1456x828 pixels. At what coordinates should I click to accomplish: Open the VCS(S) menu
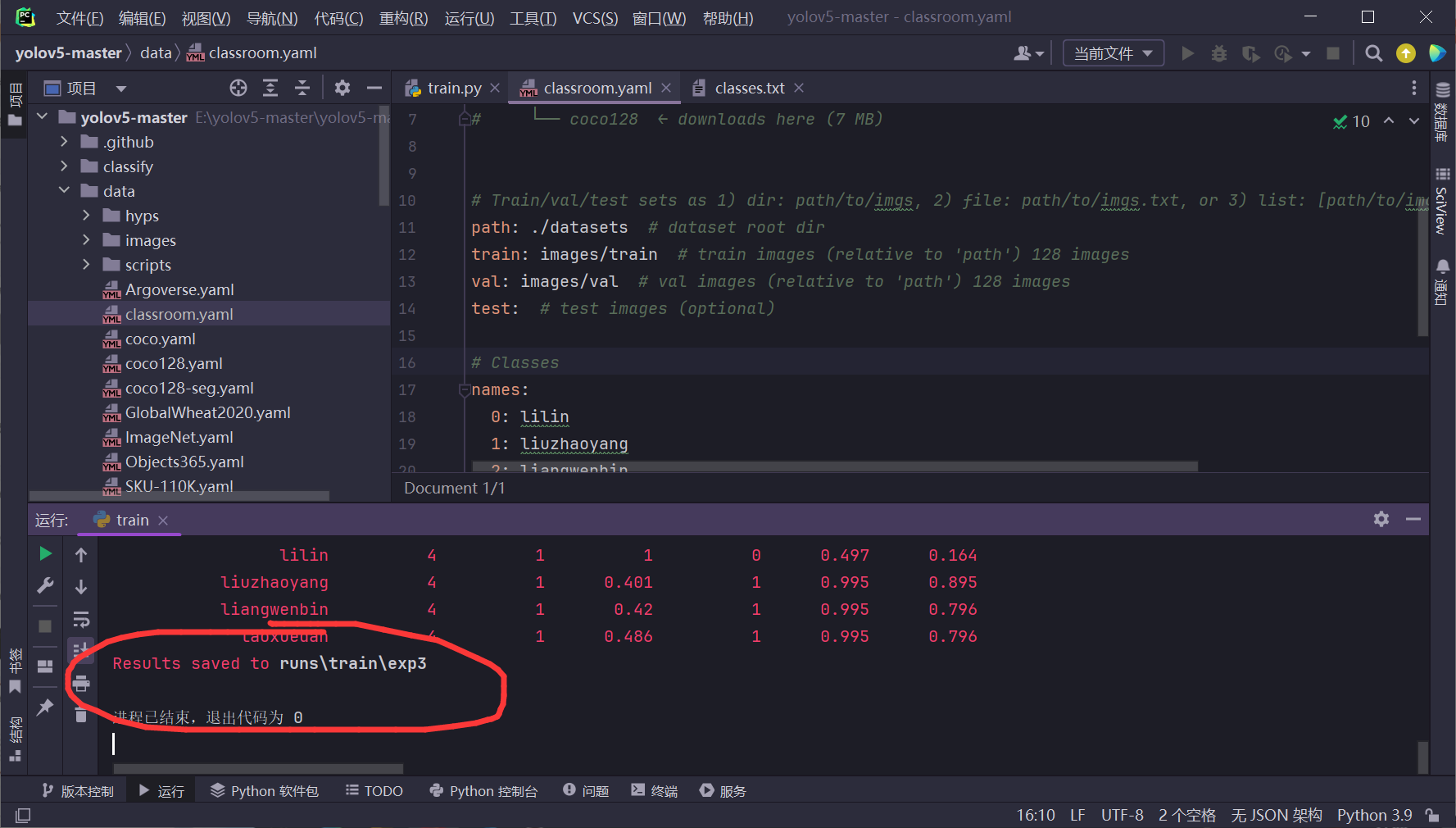point(595,18)
